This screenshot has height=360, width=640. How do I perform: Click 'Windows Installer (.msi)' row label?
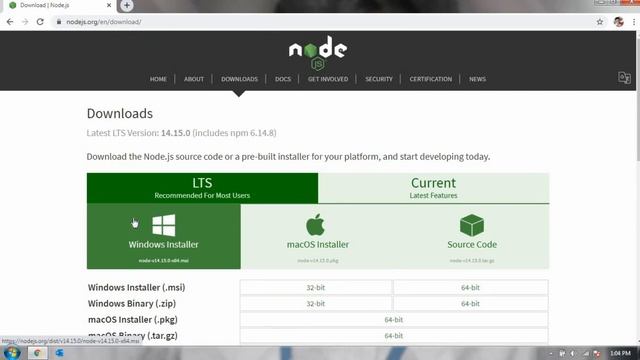[x=136, y=287]
